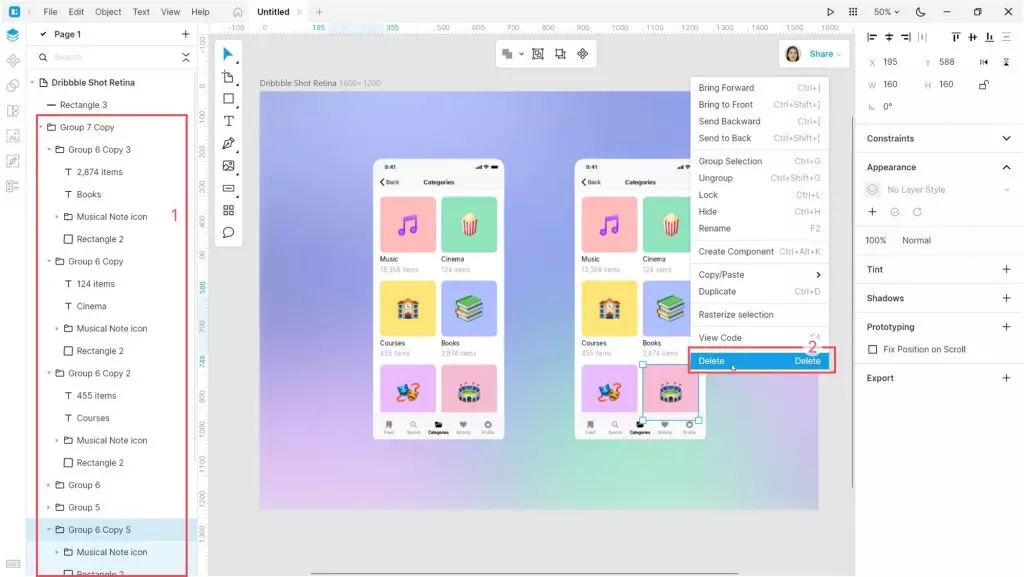Add a new appearance style plus icon
This screenshot has height=577, width=1024.
click(872, 212)
